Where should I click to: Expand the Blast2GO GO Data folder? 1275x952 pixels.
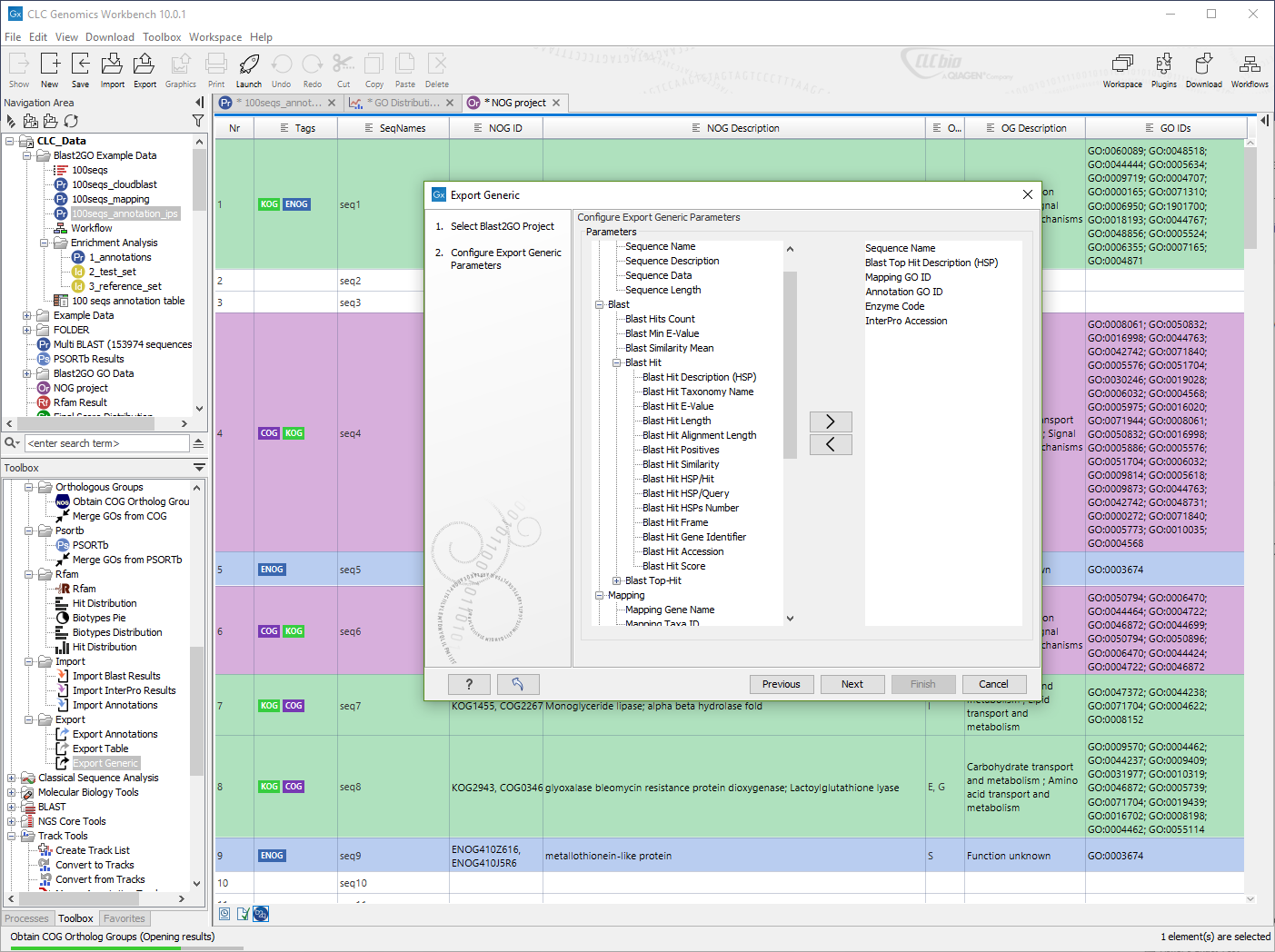(27, 373)
